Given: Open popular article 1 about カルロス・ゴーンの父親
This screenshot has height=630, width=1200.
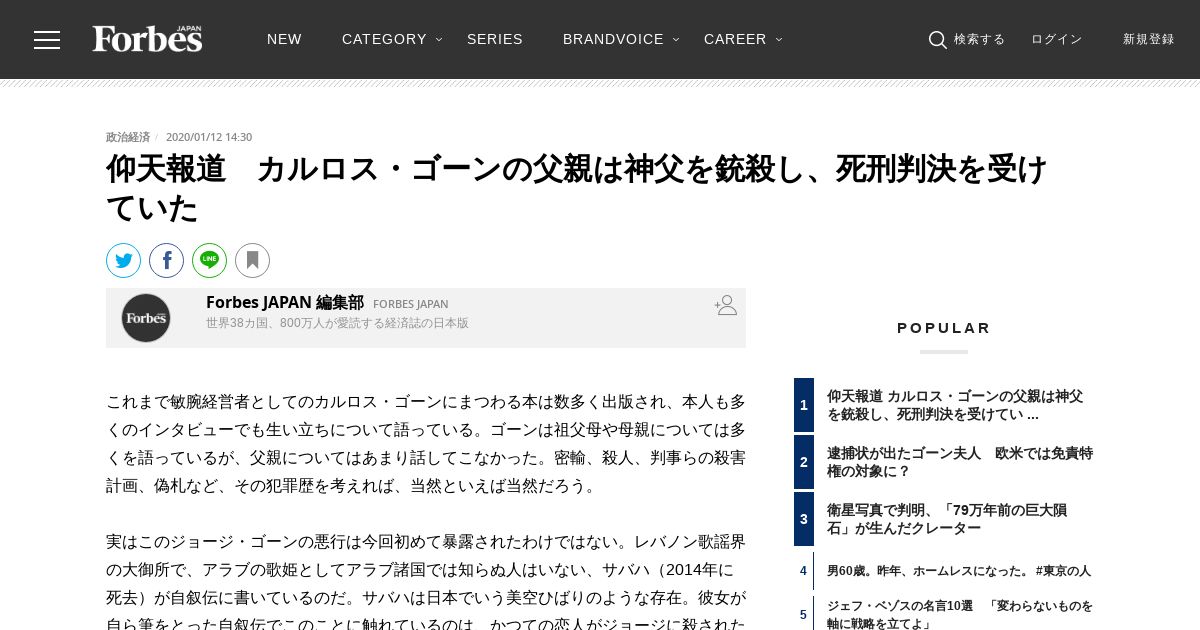Looking at the screenshot, I should 955,405.
